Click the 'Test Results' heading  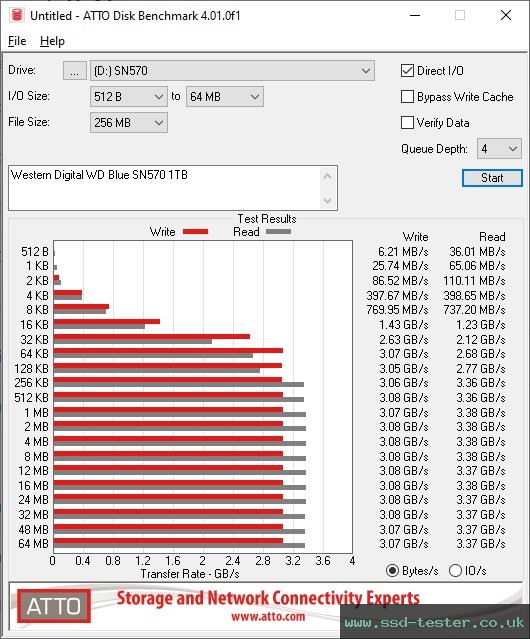[267, 219]
